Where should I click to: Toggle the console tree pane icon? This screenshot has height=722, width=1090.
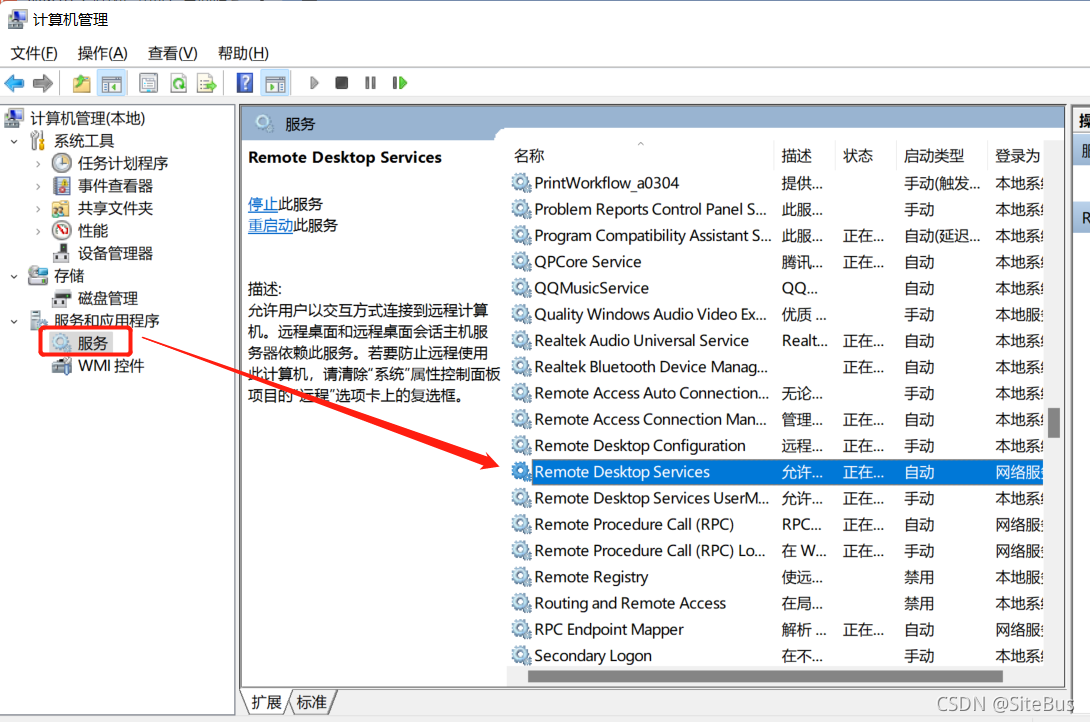(112, 83)
